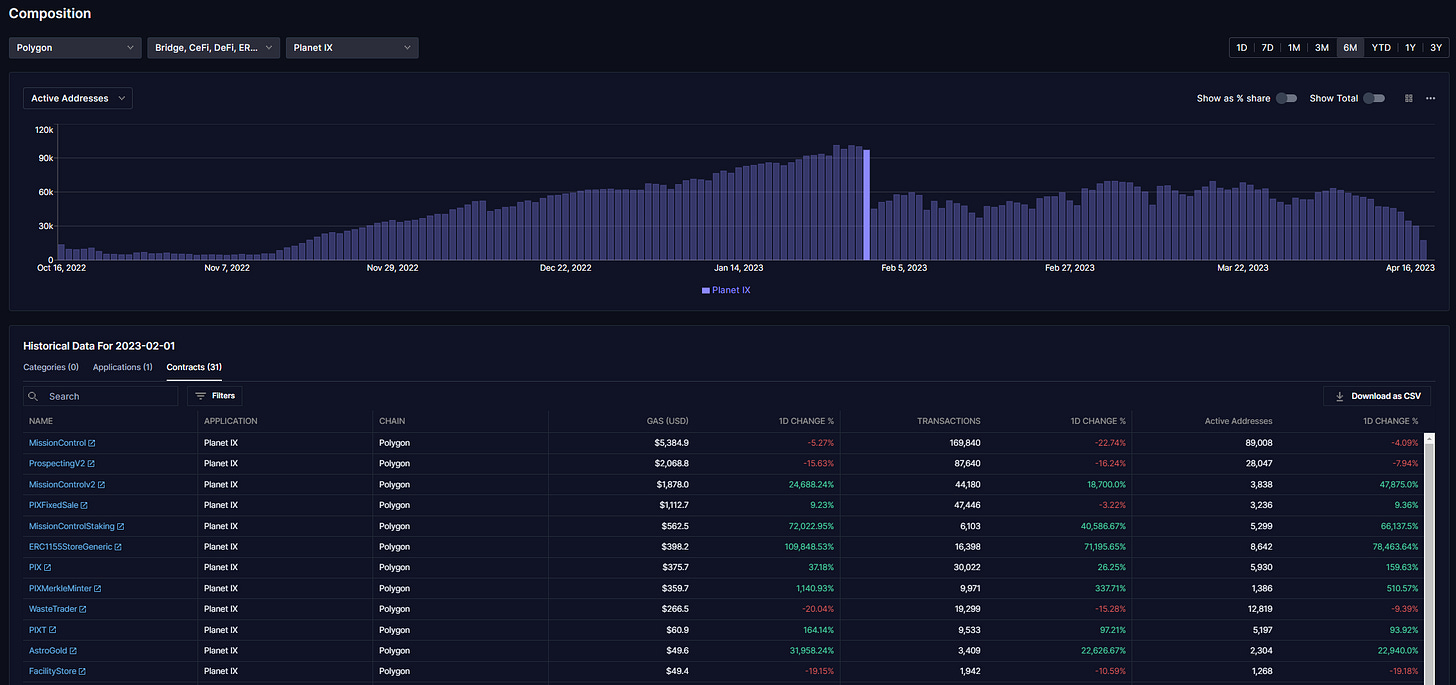Click the search magnifier icon
The image size is (1456, 685).
[35, 396]
